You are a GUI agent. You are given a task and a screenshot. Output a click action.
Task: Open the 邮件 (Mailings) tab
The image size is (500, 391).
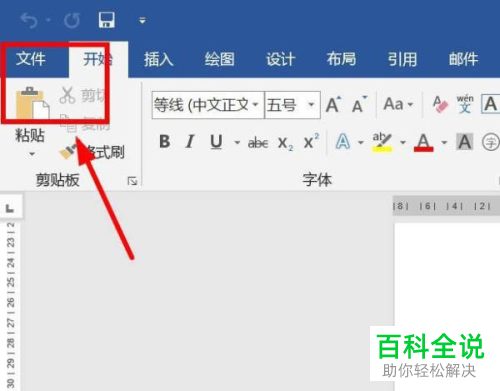[x=463, y=59]
